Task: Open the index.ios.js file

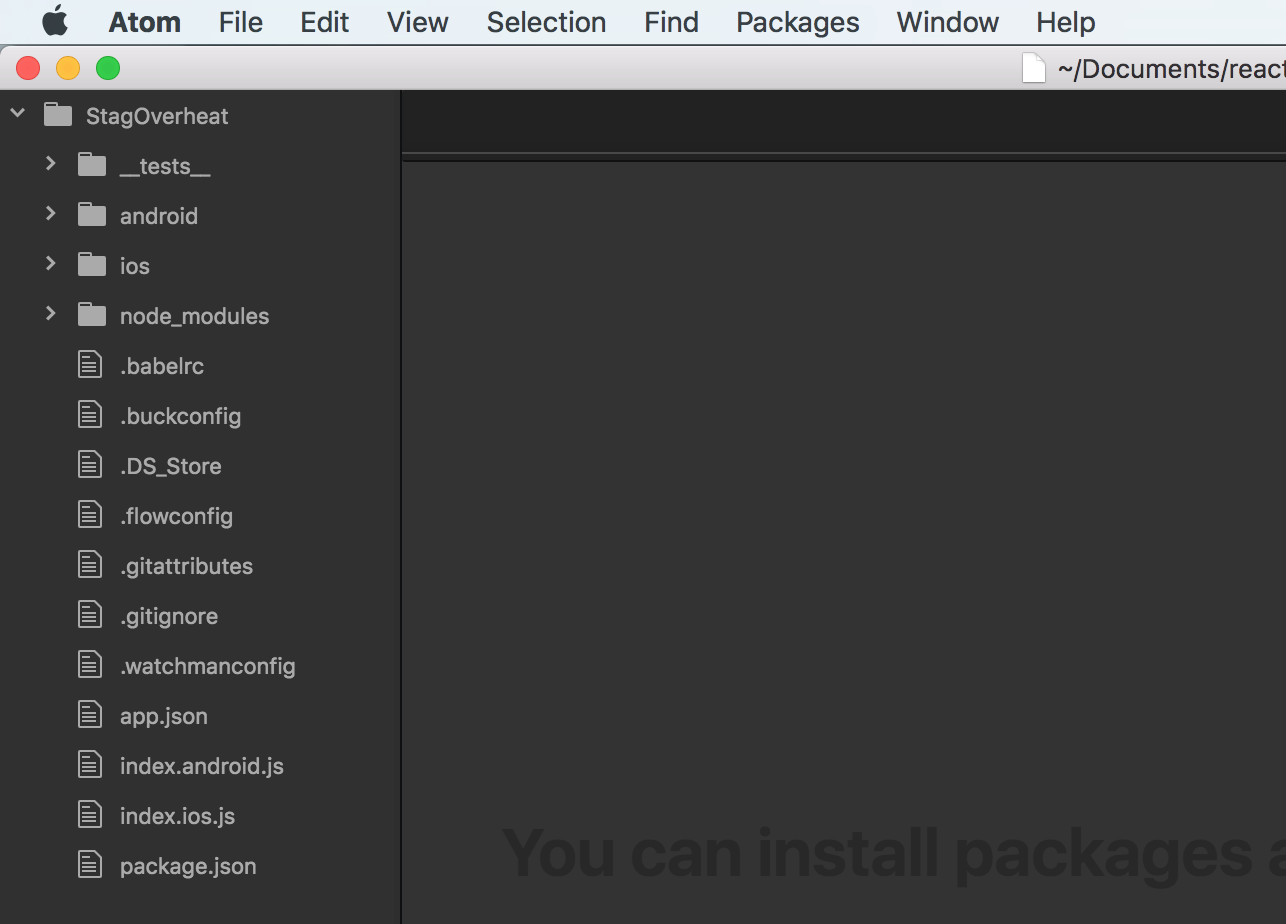Action: tap(178, 816)
